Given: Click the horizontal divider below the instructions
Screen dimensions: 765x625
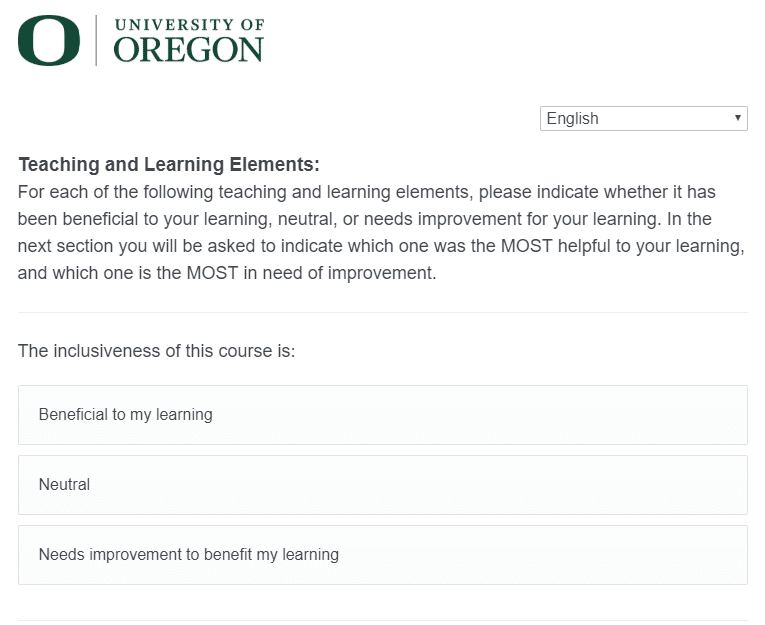Looking at the screenshot, I should [x=382, y=312].
